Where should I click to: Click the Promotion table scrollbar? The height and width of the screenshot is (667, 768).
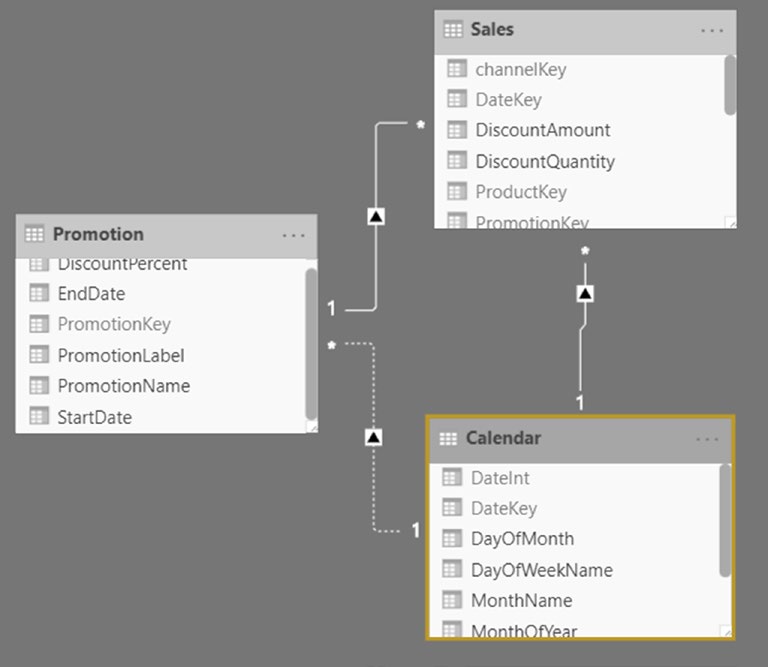pos(311,344)
